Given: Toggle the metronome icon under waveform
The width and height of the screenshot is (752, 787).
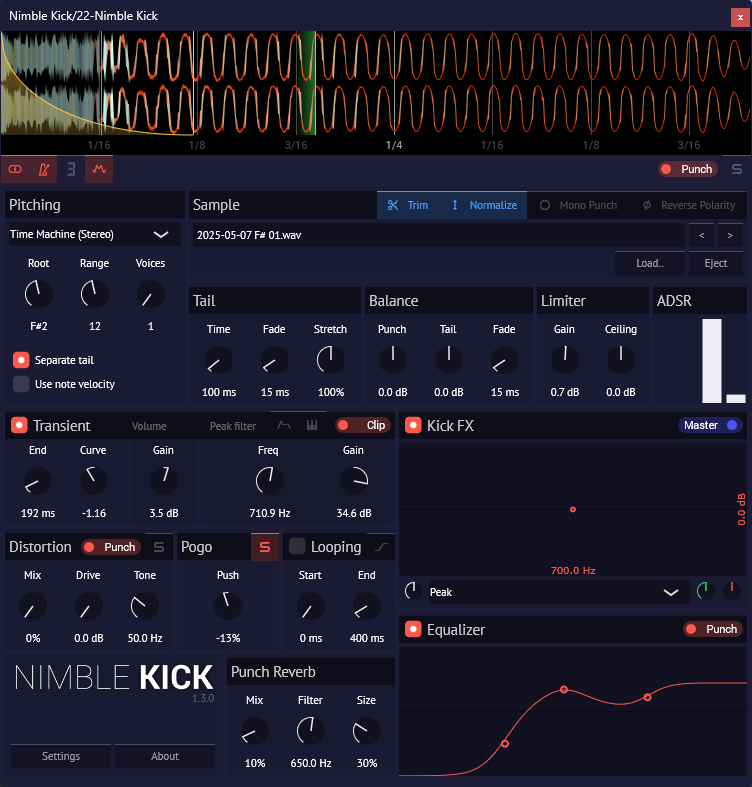Looking at the screenshot, I should [x=44, y=169].
